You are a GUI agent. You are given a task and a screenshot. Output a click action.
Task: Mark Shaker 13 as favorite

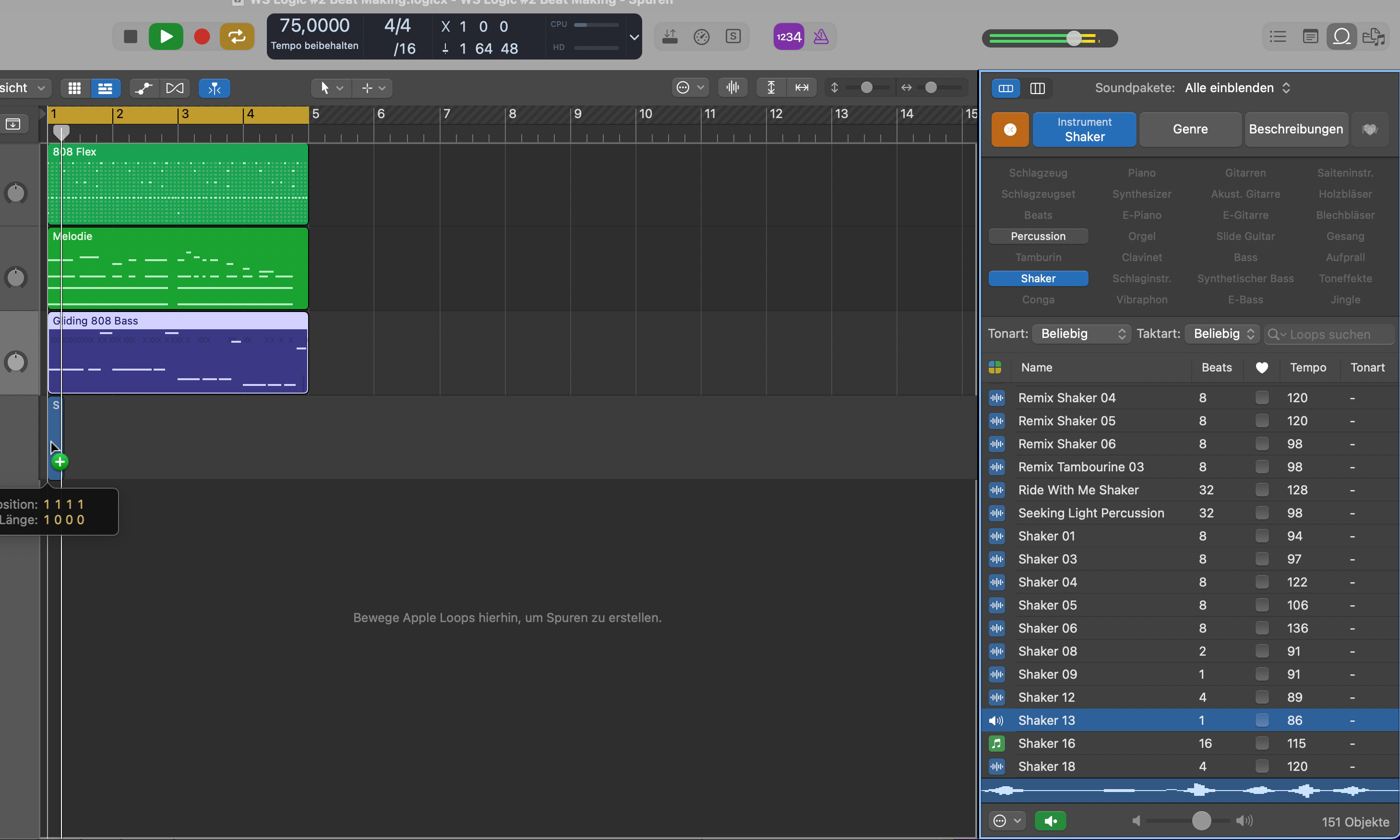tap(1261, 720)
